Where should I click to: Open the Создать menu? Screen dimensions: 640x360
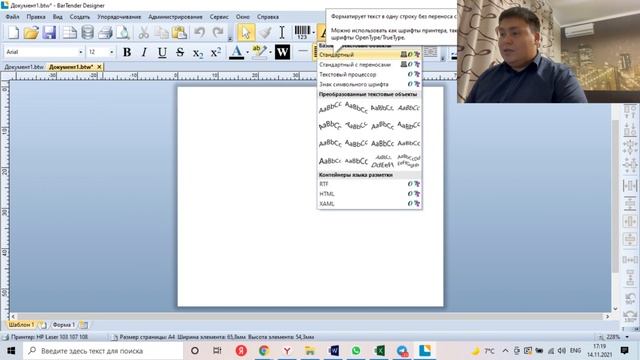point(80,17)
